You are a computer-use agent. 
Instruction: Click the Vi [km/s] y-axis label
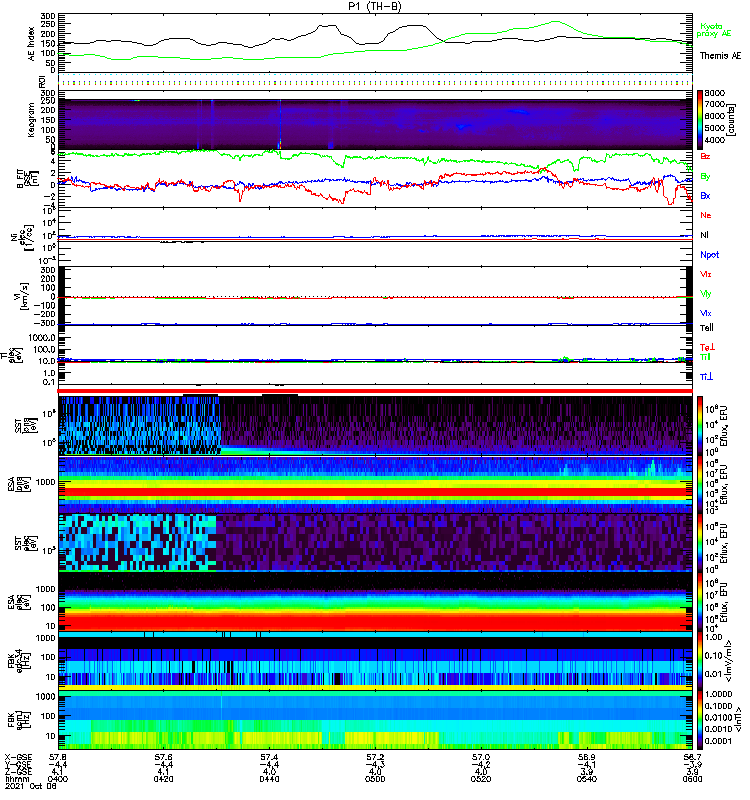[x=23, y=296]
